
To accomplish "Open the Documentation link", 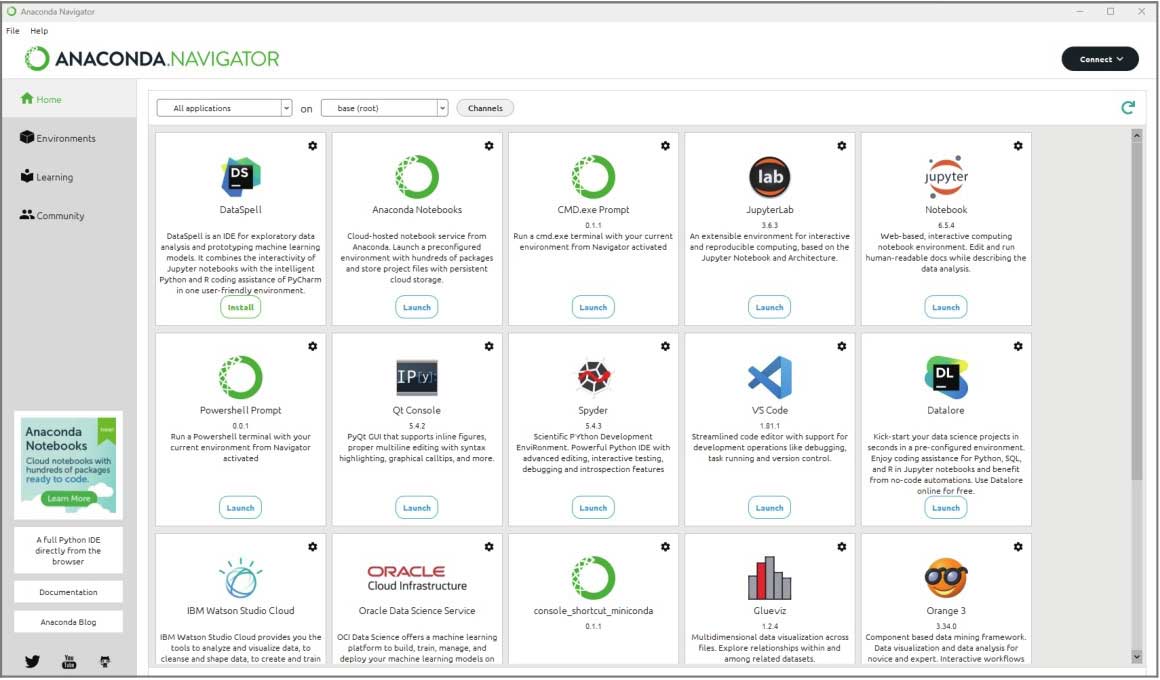I will coord(68,592).
